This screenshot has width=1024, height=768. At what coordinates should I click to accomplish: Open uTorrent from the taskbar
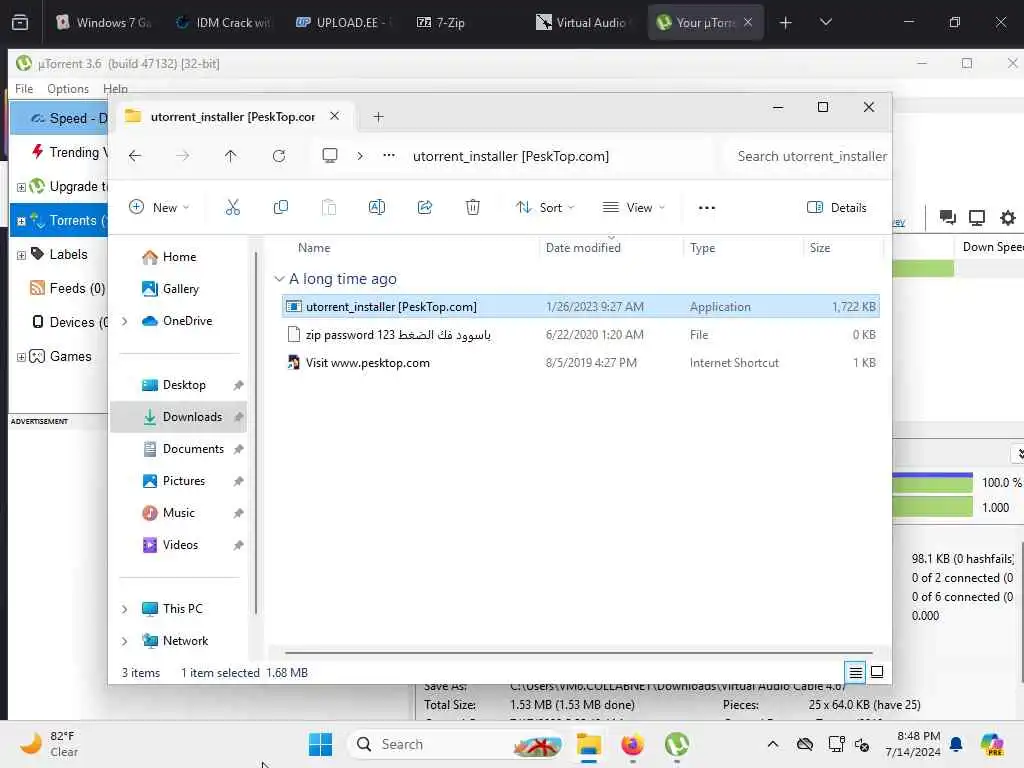(677, 744)
